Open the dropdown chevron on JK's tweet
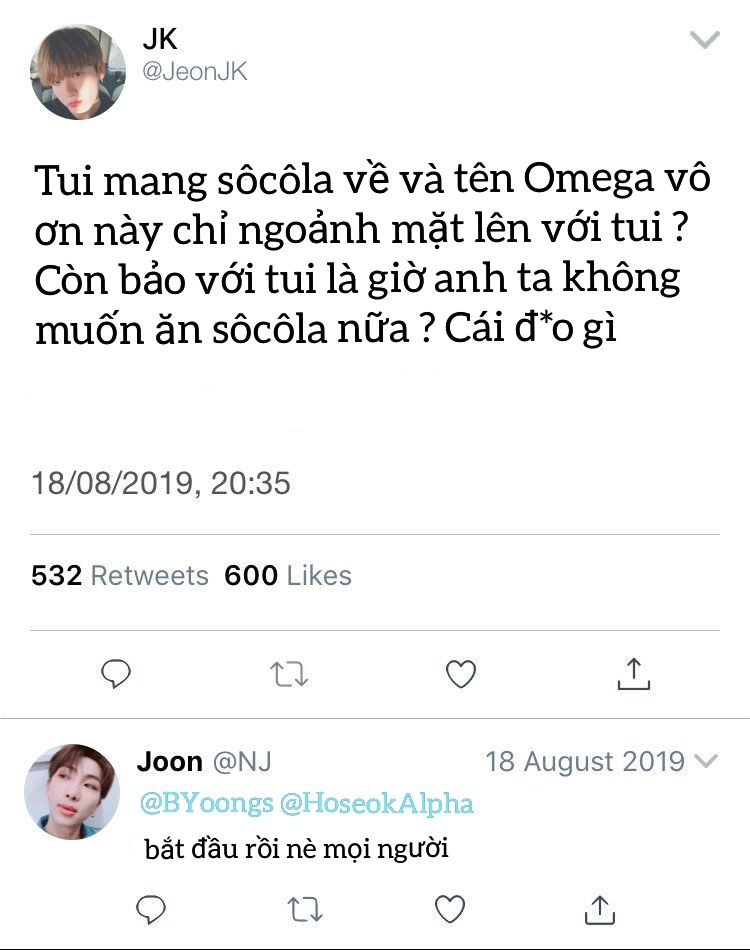Screen dimensions: 750x950 click(706, 40)
